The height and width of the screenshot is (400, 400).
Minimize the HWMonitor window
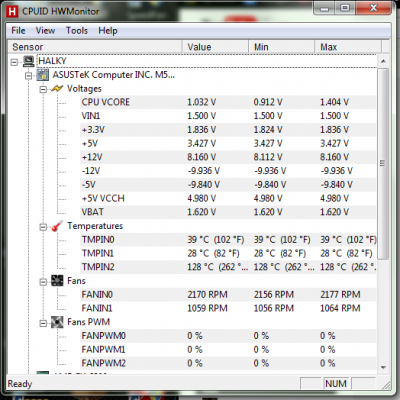[x=324, y=8]
